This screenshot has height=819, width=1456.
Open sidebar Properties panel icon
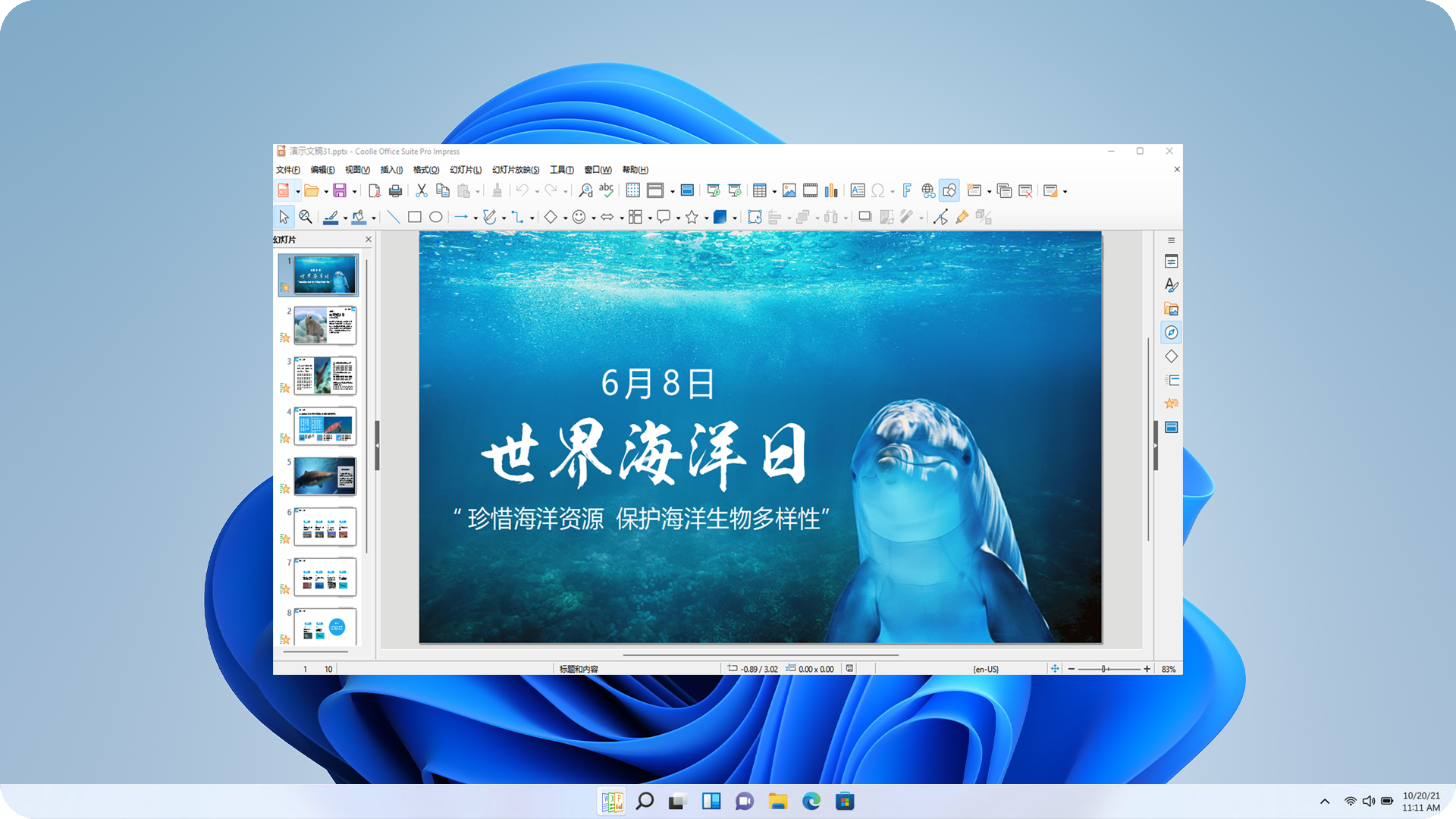tap(1171, 262)
